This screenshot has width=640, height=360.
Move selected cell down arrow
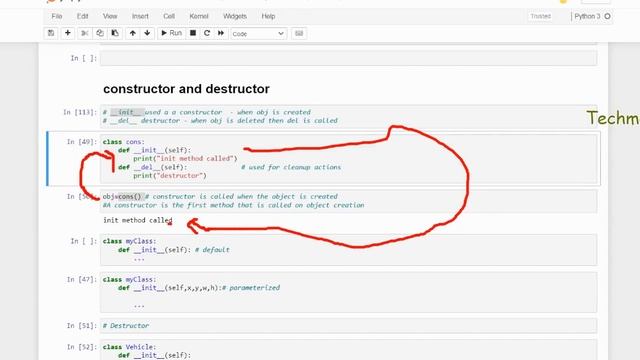point(147,33)
